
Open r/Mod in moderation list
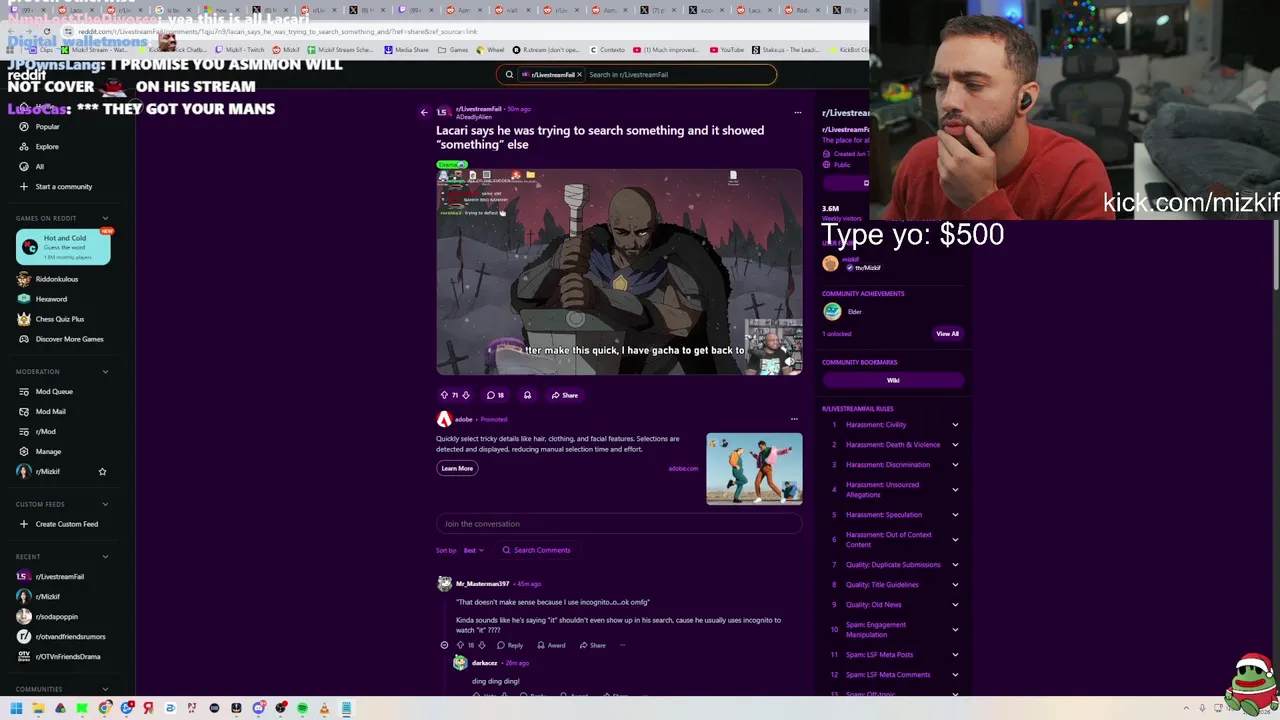[45, 432]
